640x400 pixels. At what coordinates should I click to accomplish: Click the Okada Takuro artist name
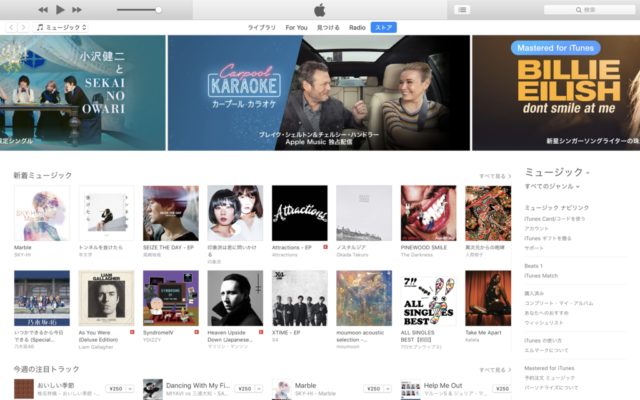coord(352,255)
